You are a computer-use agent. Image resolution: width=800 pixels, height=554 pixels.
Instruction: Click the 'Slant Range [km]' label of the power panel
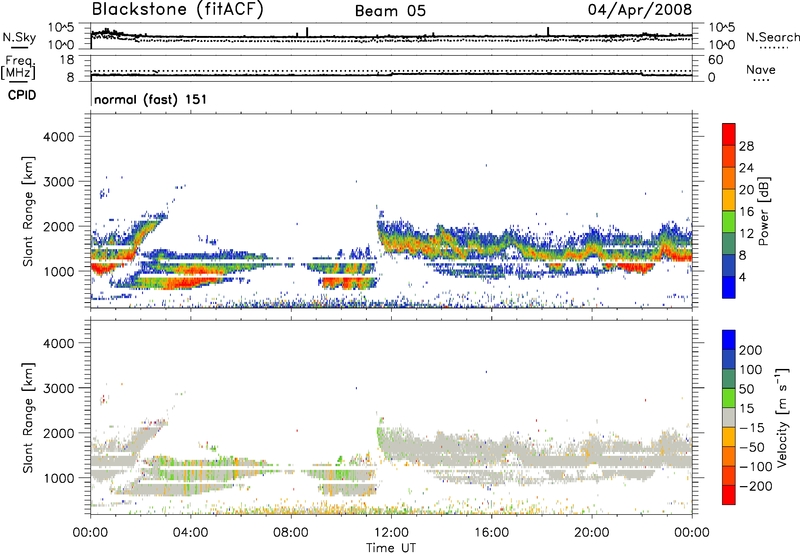click(28, 211)
